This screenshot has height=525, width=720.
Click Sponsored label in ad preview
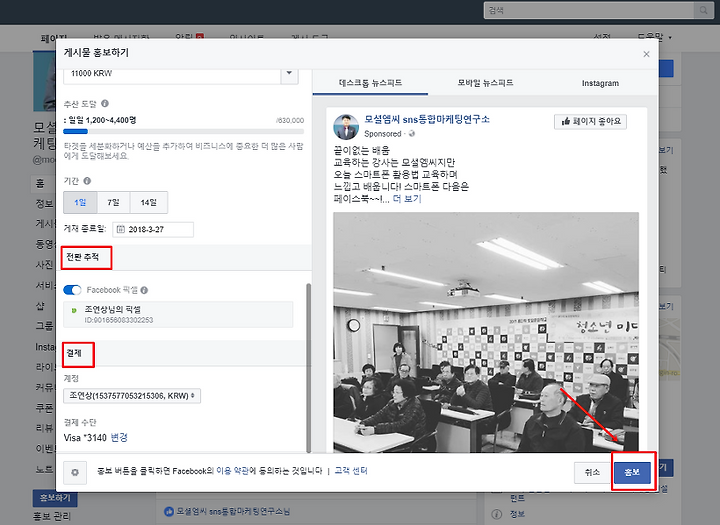382,134
